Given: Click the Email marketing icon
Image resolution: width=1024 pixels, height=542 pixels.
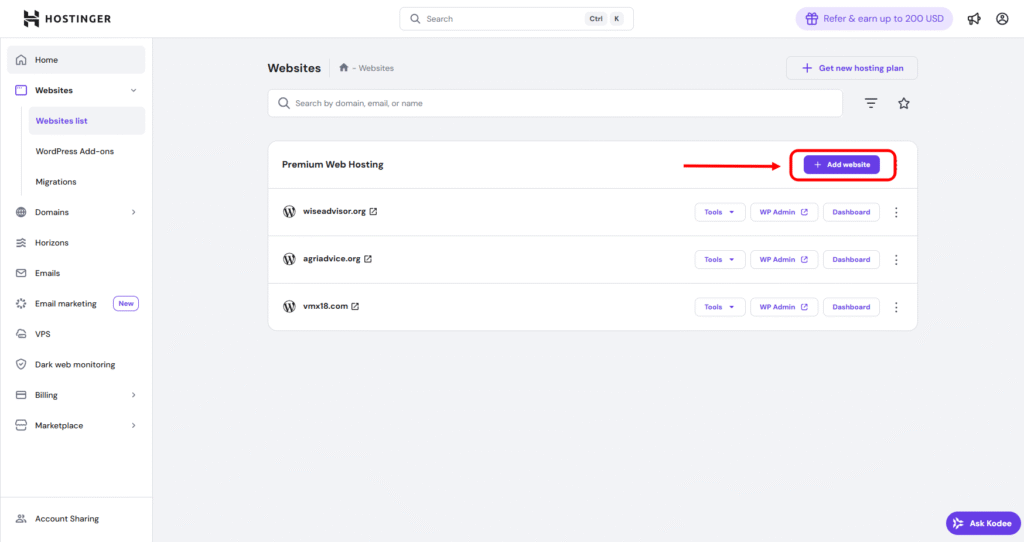Looking at the screenshot, I should 21,304.
